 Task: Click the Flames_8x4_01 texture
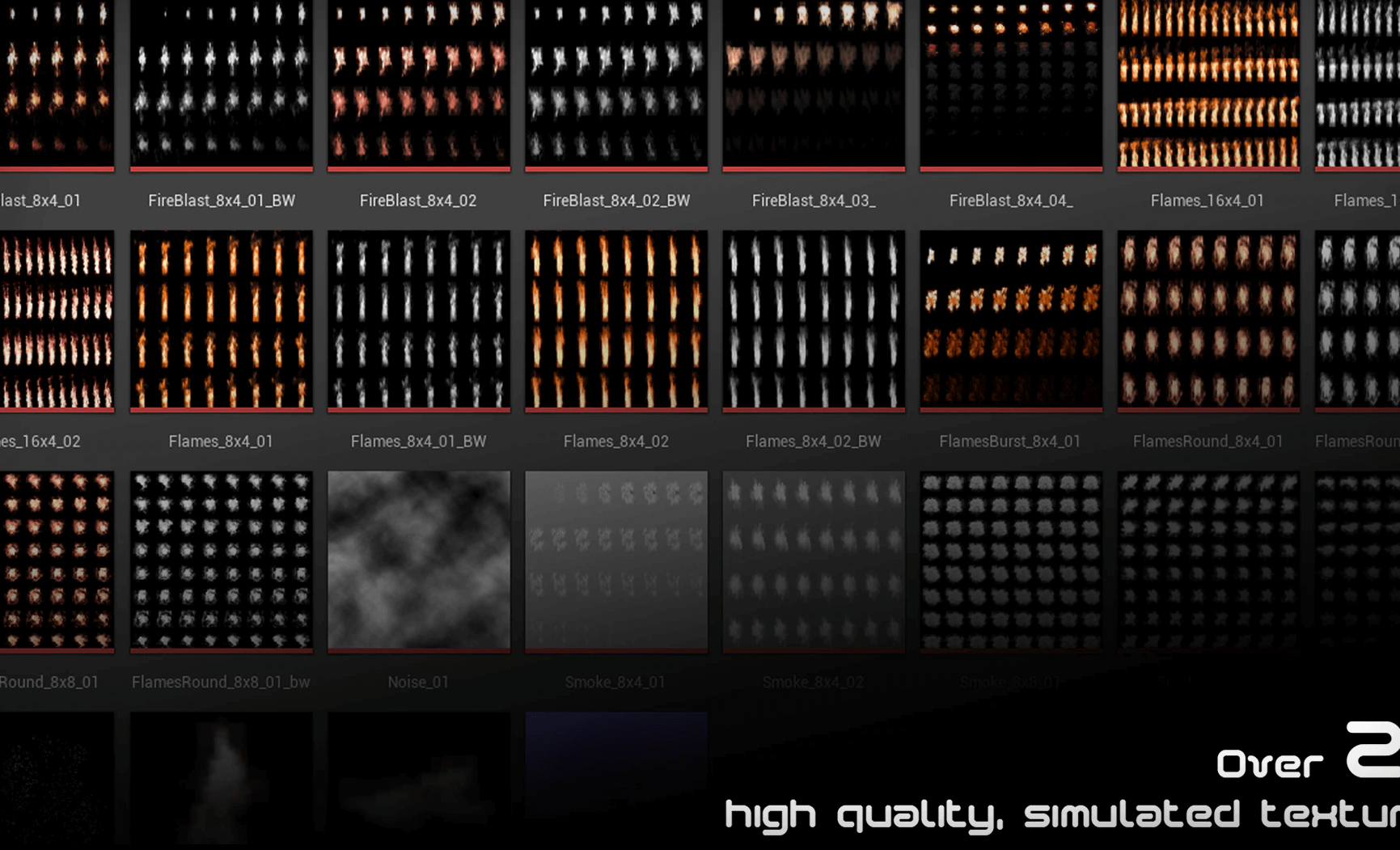click(221, 322)
